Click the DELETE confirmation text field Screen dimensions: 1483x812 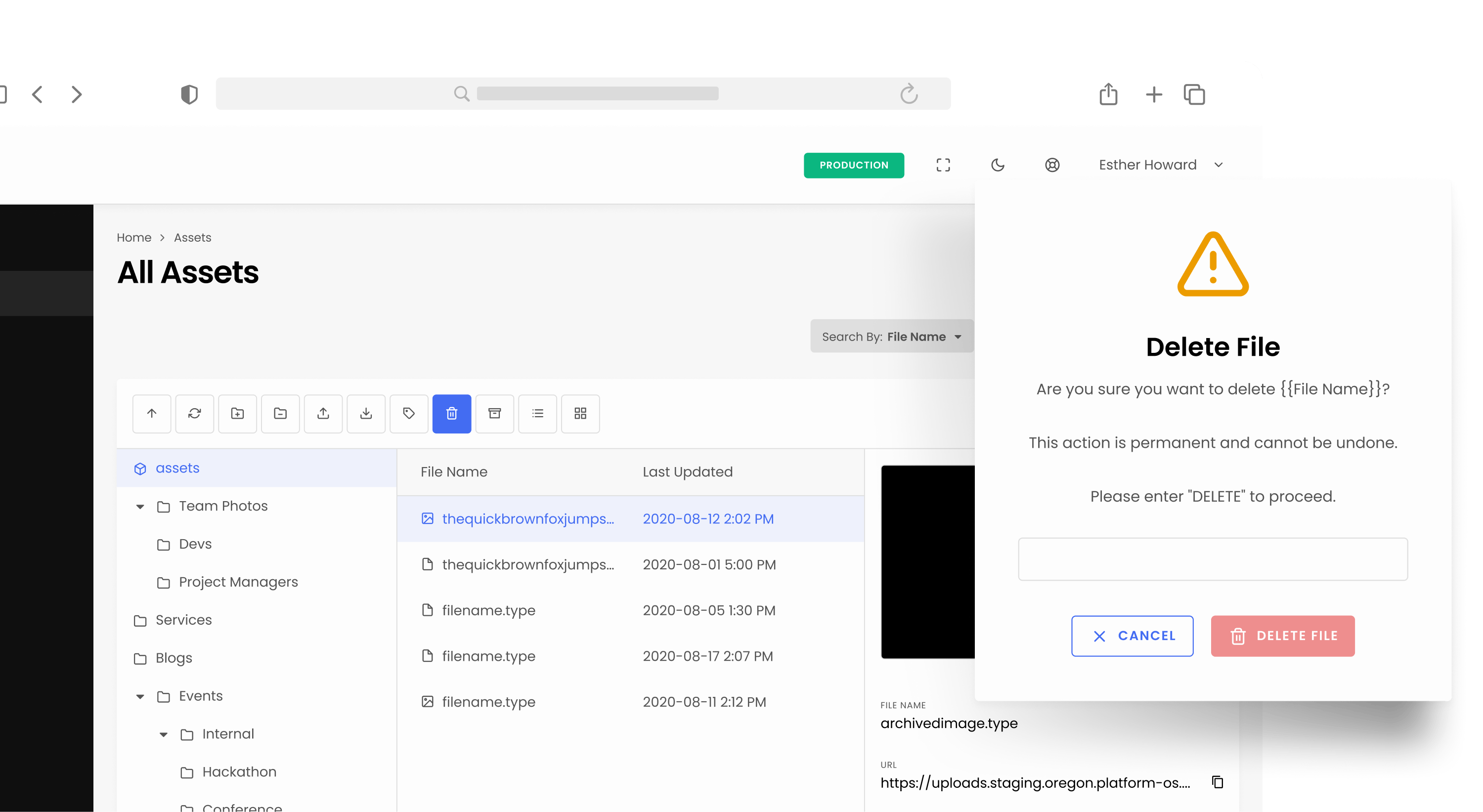pos(1213,559)
